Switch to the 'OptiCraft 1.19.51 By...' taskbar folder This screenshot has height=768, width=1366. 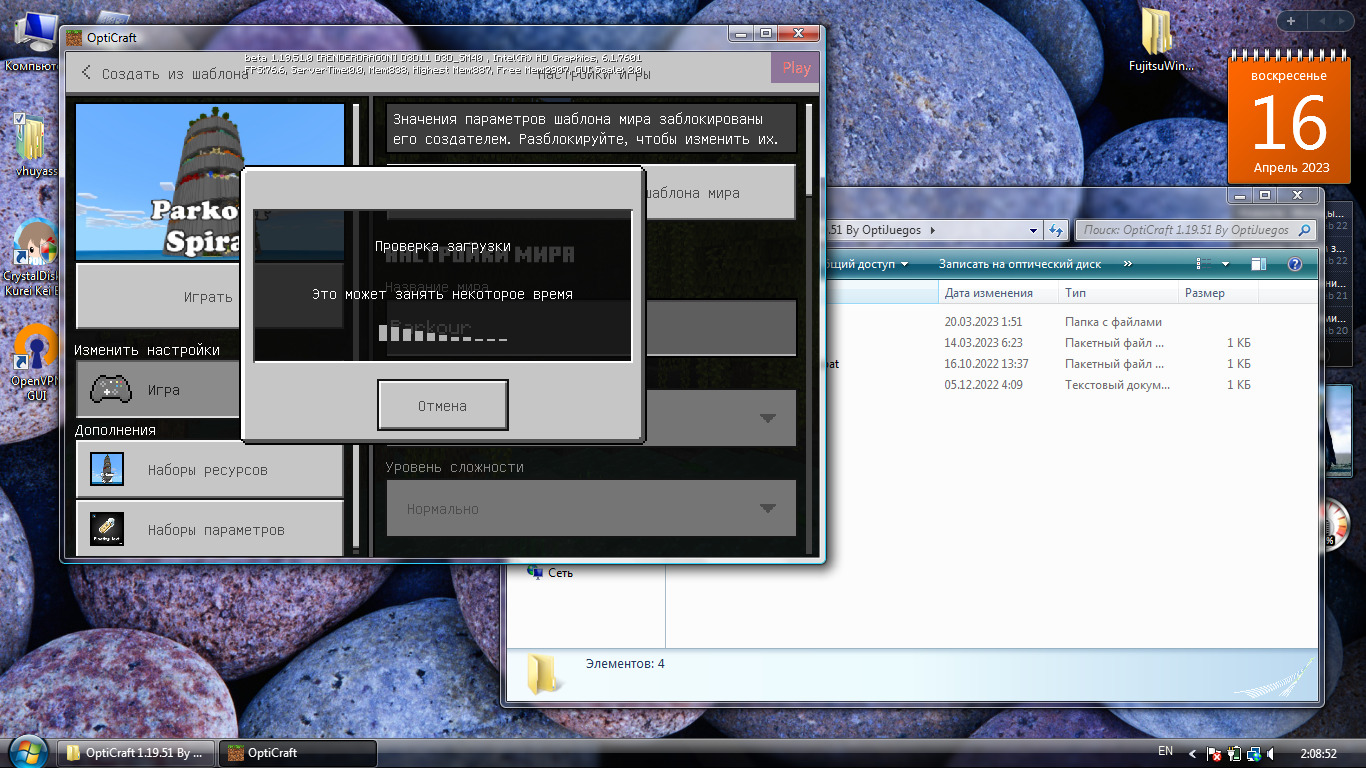click(137, 753)
